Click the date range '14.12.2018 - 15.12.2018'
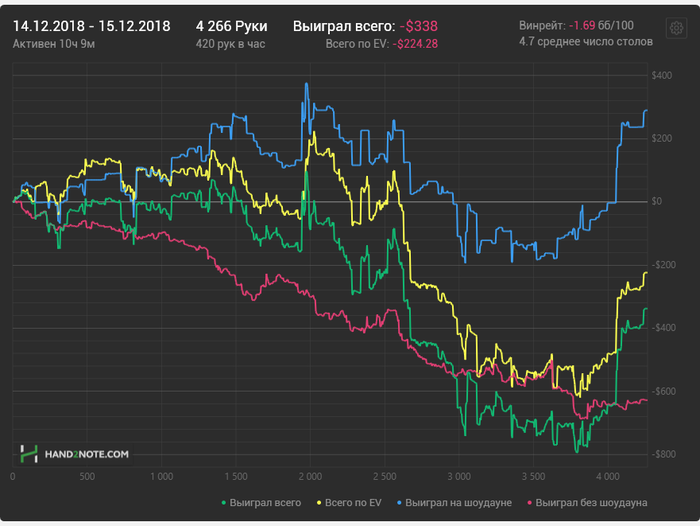This screenshot has height=526, width=700. (92, 26)
